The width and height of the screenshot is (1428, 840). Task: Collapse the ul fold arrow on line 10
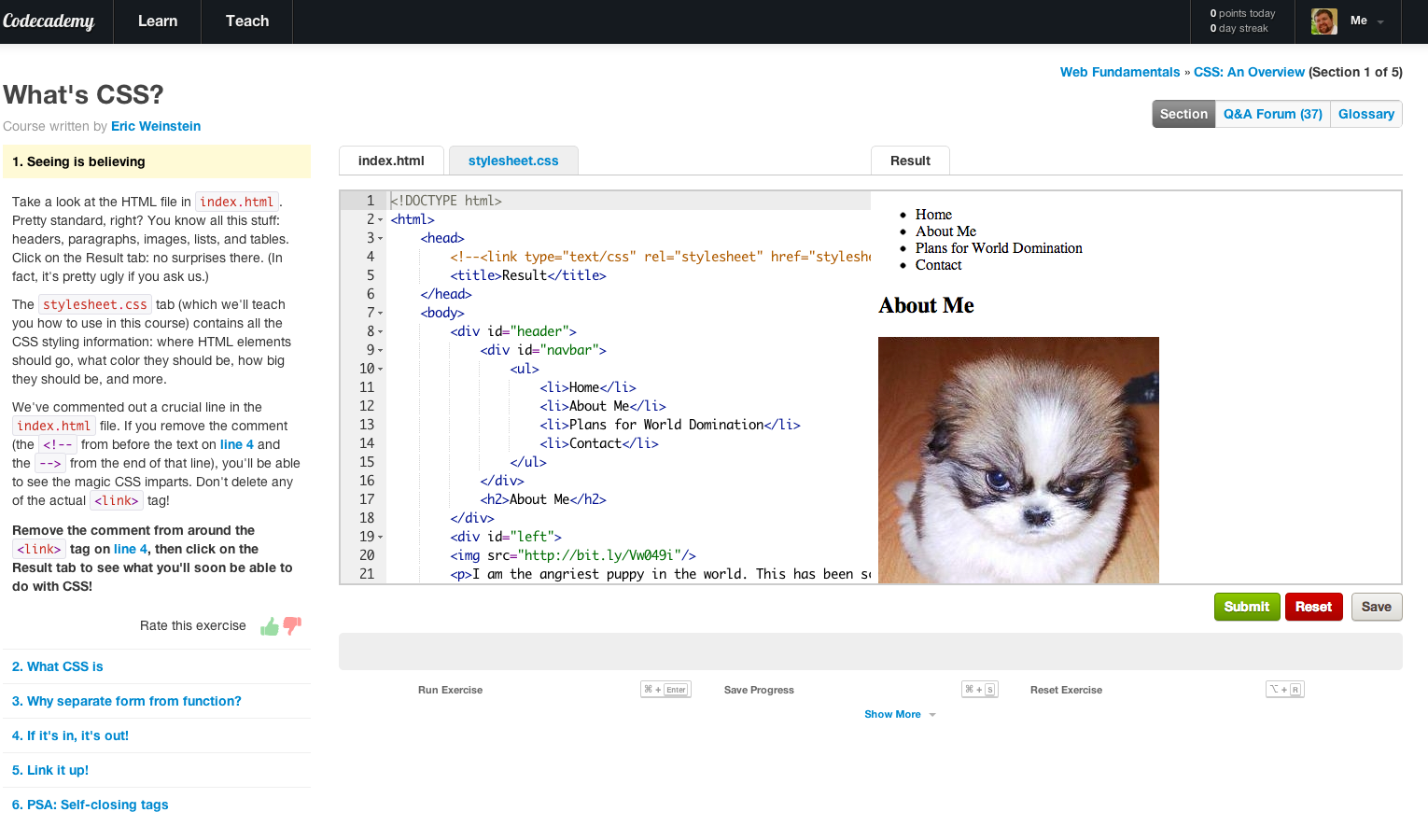tap(381, 369)
